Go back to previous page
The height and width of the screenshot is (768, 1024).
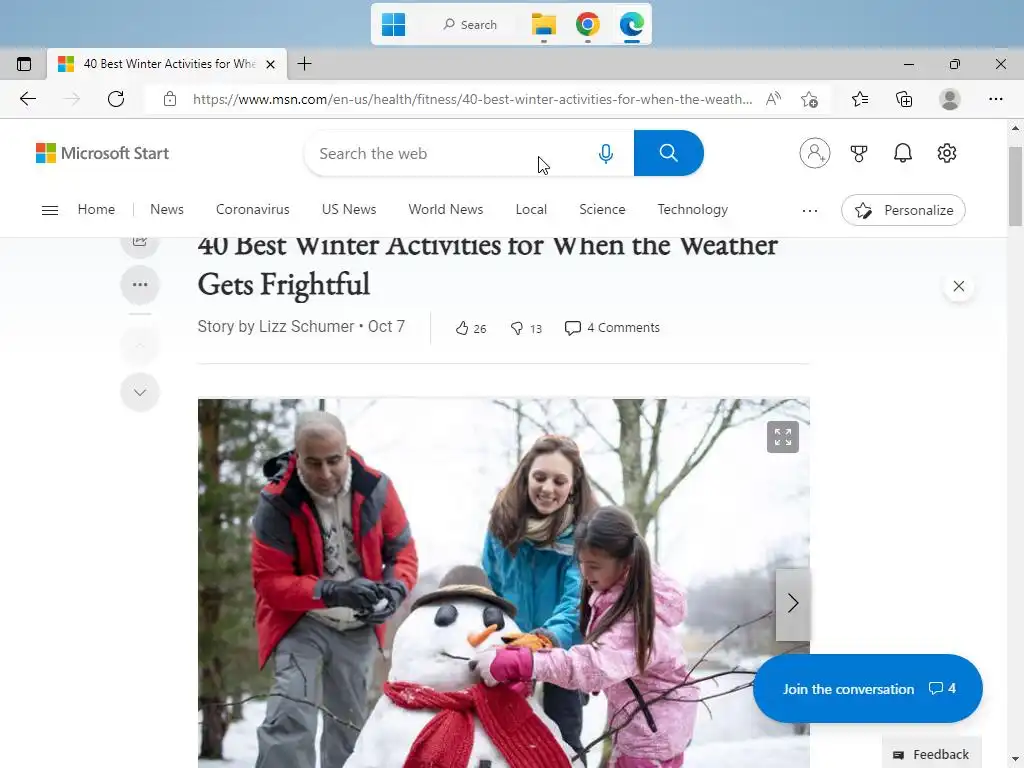pyautogui.click(x=27, y=99)
